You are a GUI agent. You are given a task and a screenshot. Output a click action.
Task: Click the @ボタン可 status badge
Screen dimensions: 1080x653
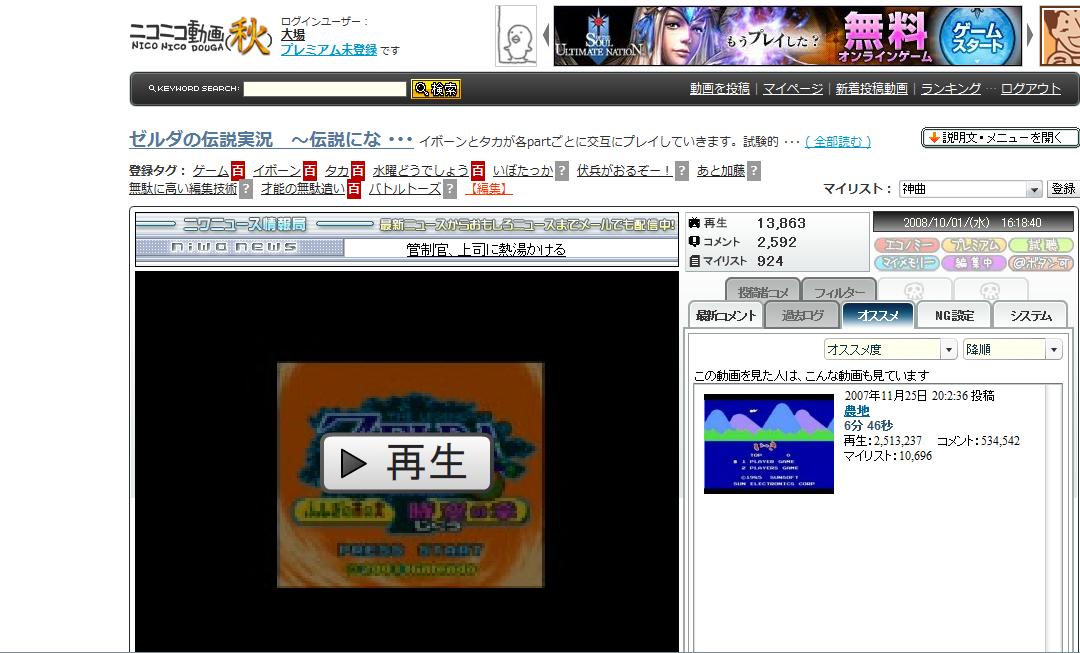[1041, 263]
